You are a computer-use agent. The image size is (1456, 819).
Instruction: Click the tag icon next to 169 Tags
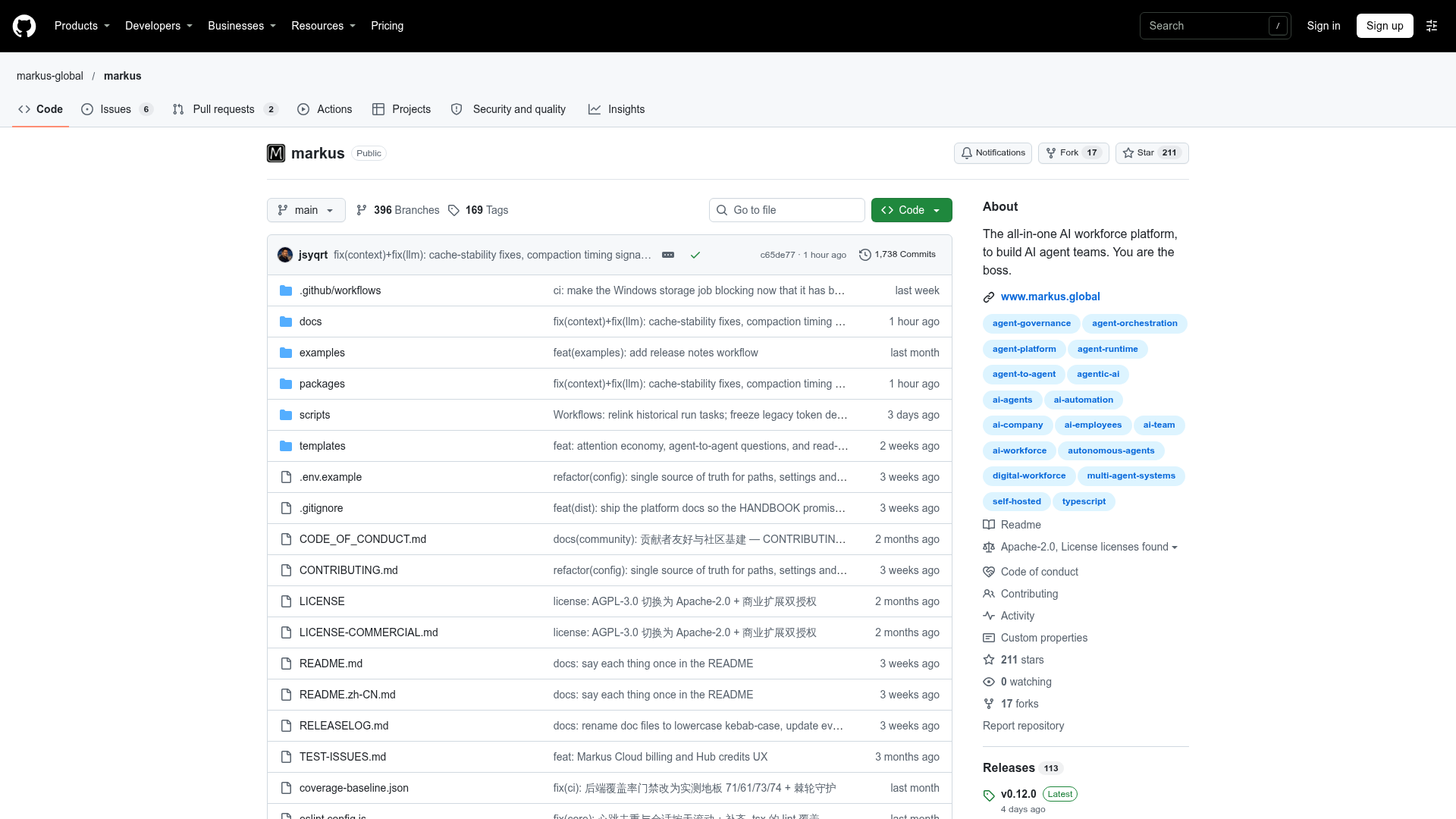[453, 210]
